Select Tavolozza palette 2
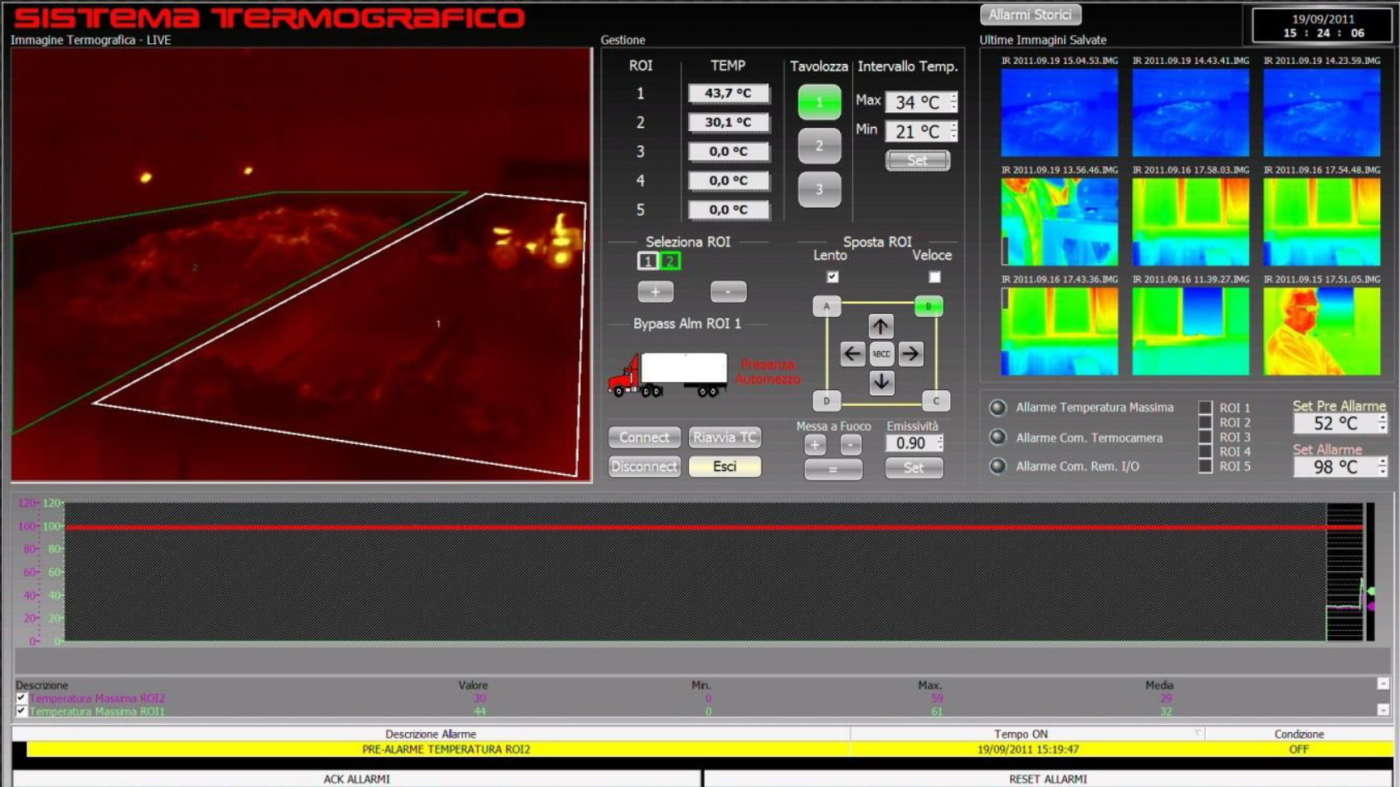The height and width of the screenshot is (787, 1400). point(819,146)
